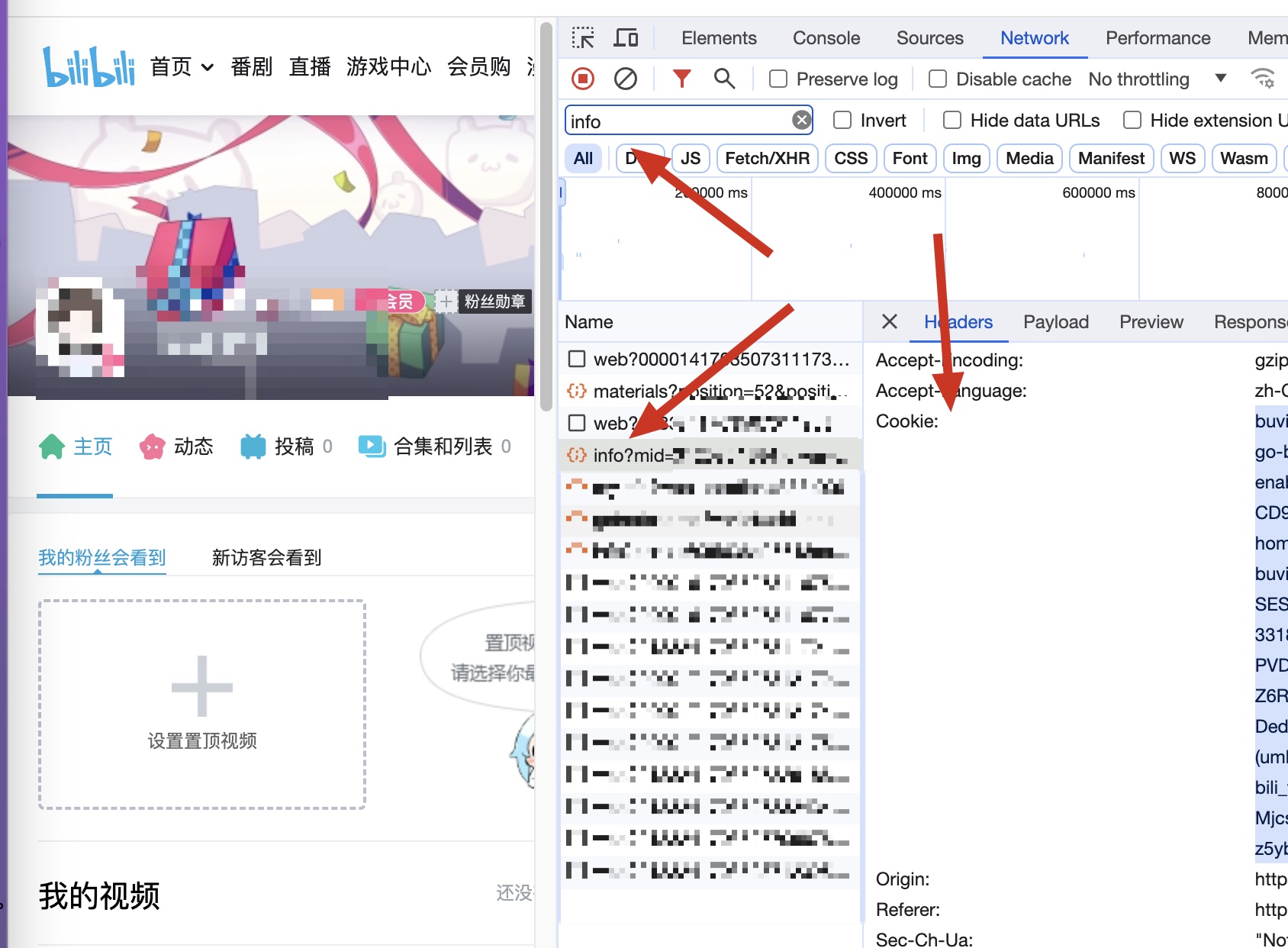
Task: Click the Name column header
Action: click(589, 321)
